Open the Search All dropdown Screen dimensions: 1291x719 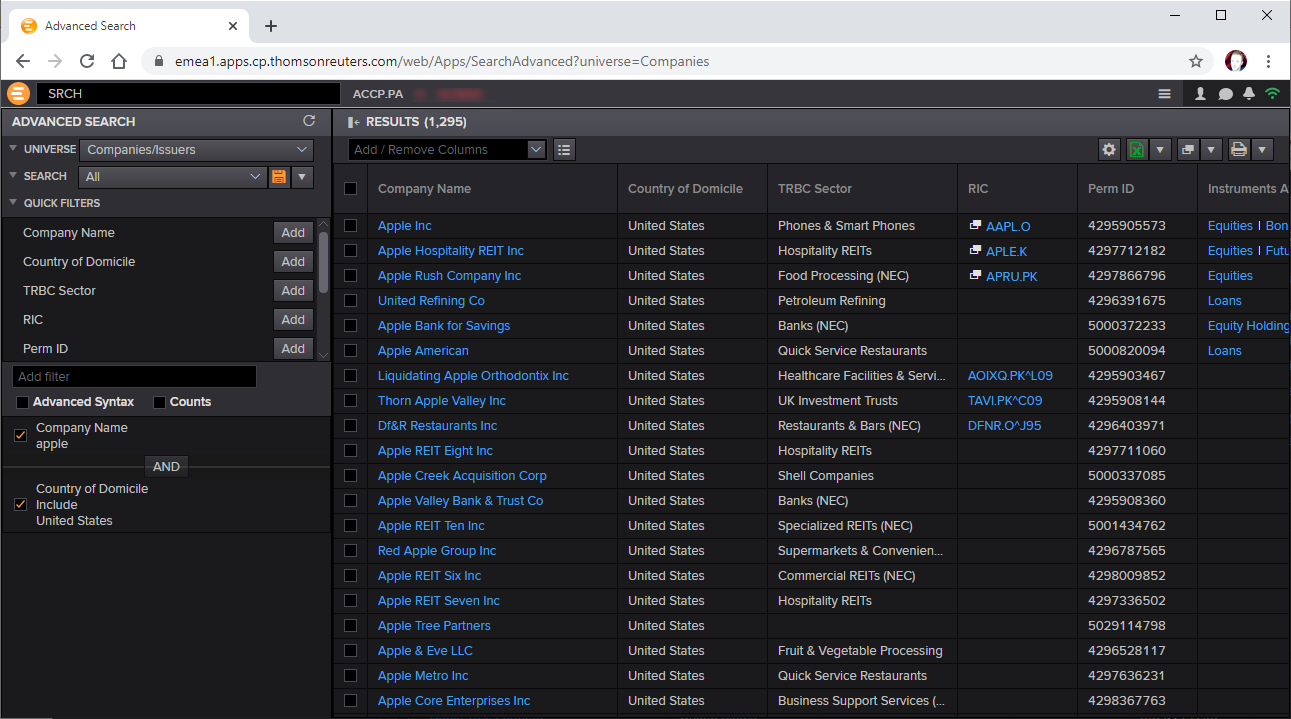point(172,177)
